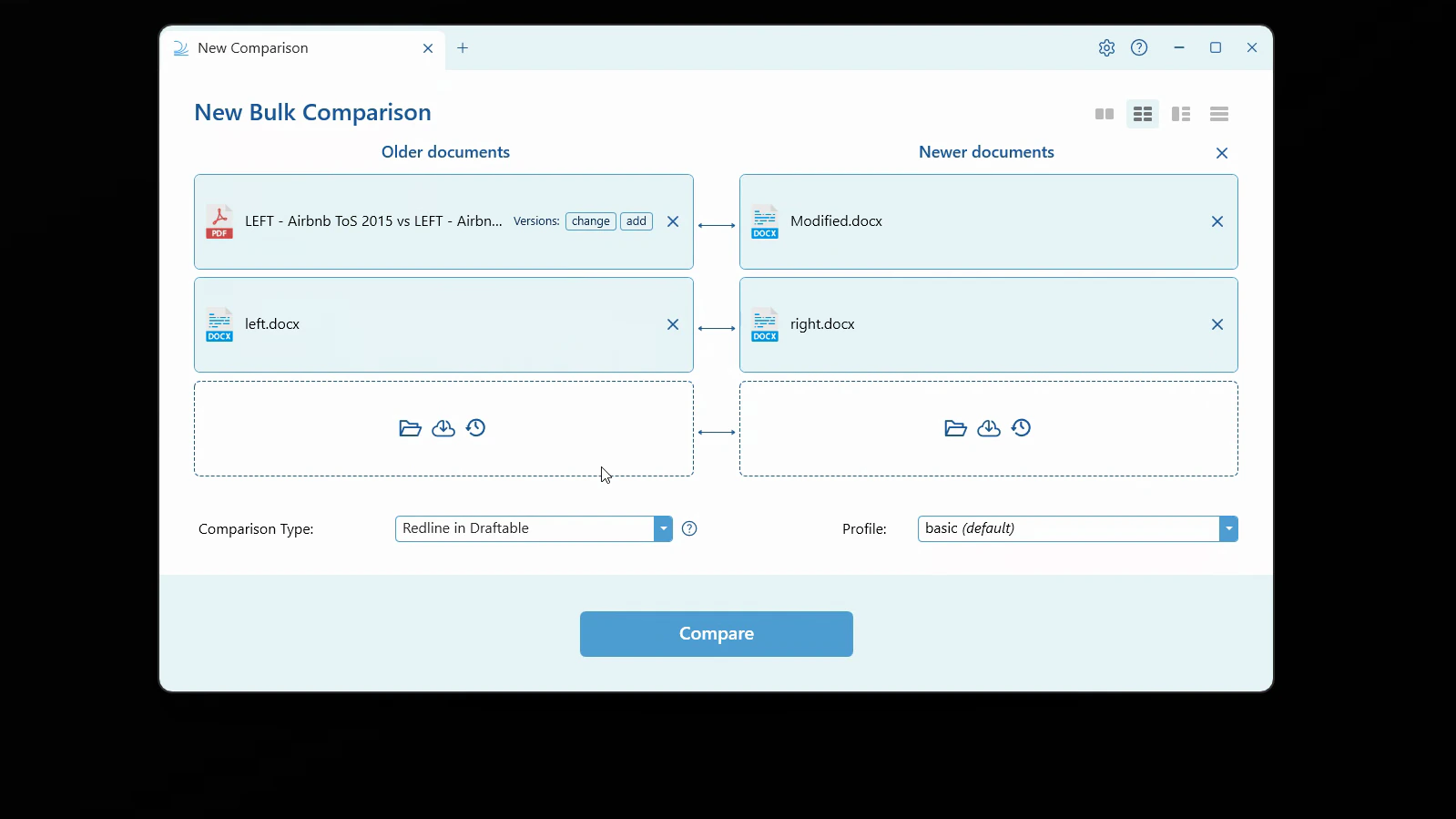Remove right.docx from newer documents

pyautogui.click(x=1217, y=324)
